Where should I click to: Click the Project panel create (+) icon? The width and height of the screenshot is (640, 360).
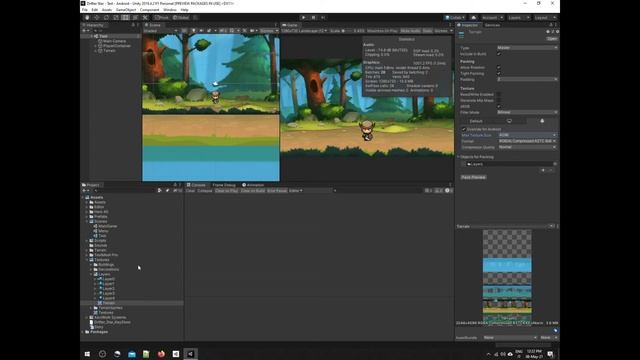[x=85, y=191]
